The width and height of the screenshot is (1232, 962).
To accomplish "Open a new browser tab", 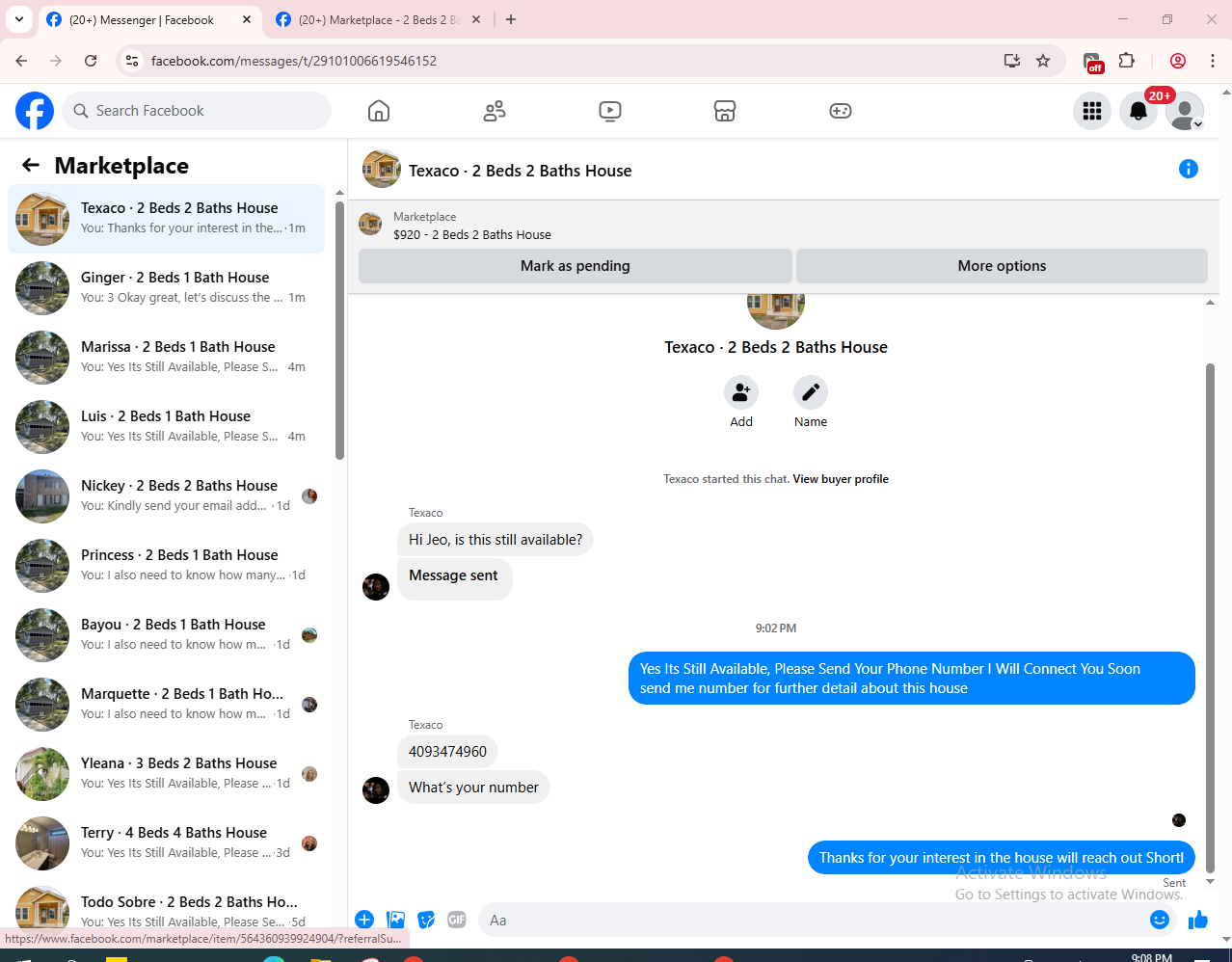I will coord(511,19).
